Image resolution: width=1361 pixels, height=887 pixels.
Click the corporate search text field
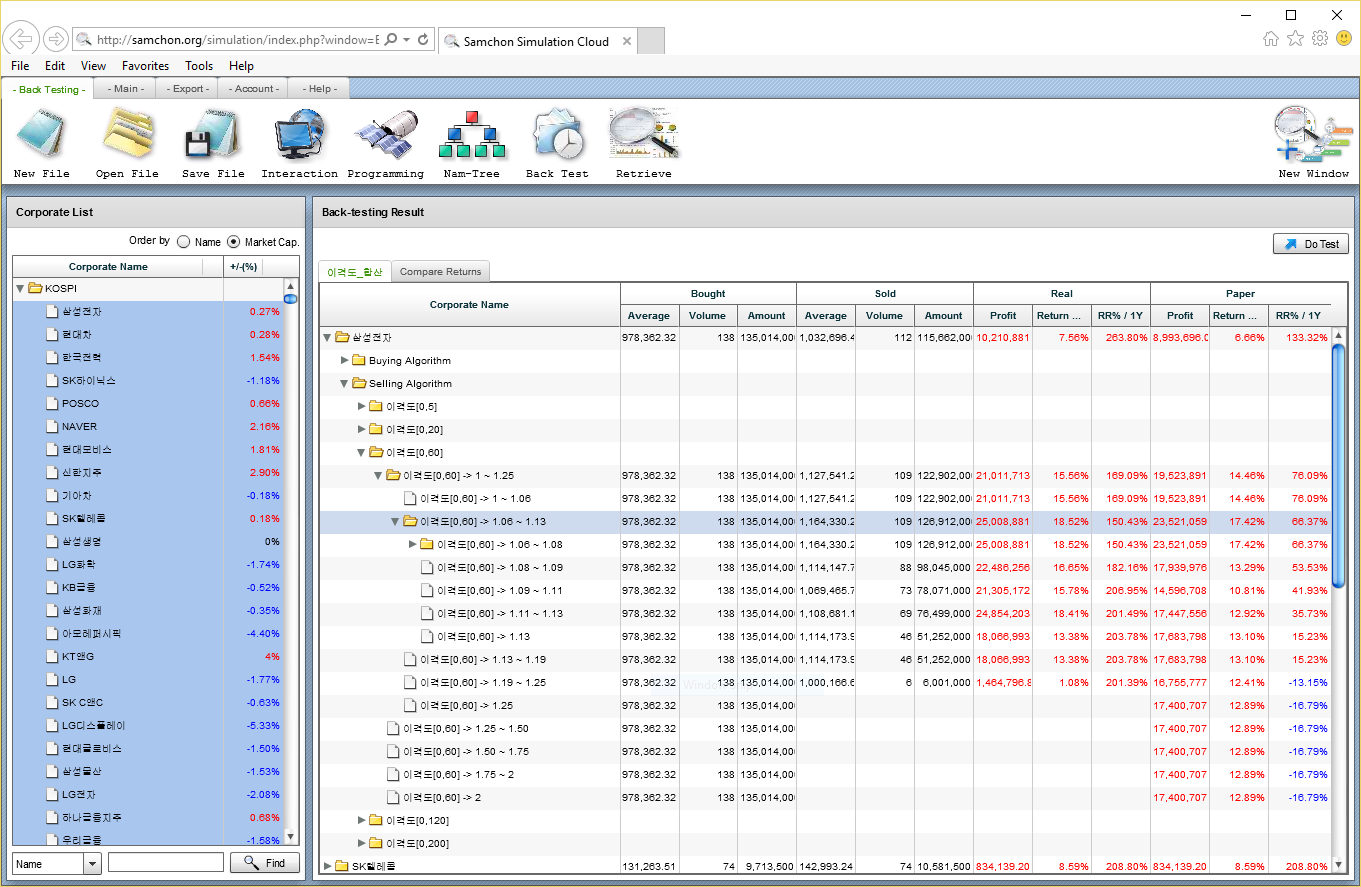166,863
